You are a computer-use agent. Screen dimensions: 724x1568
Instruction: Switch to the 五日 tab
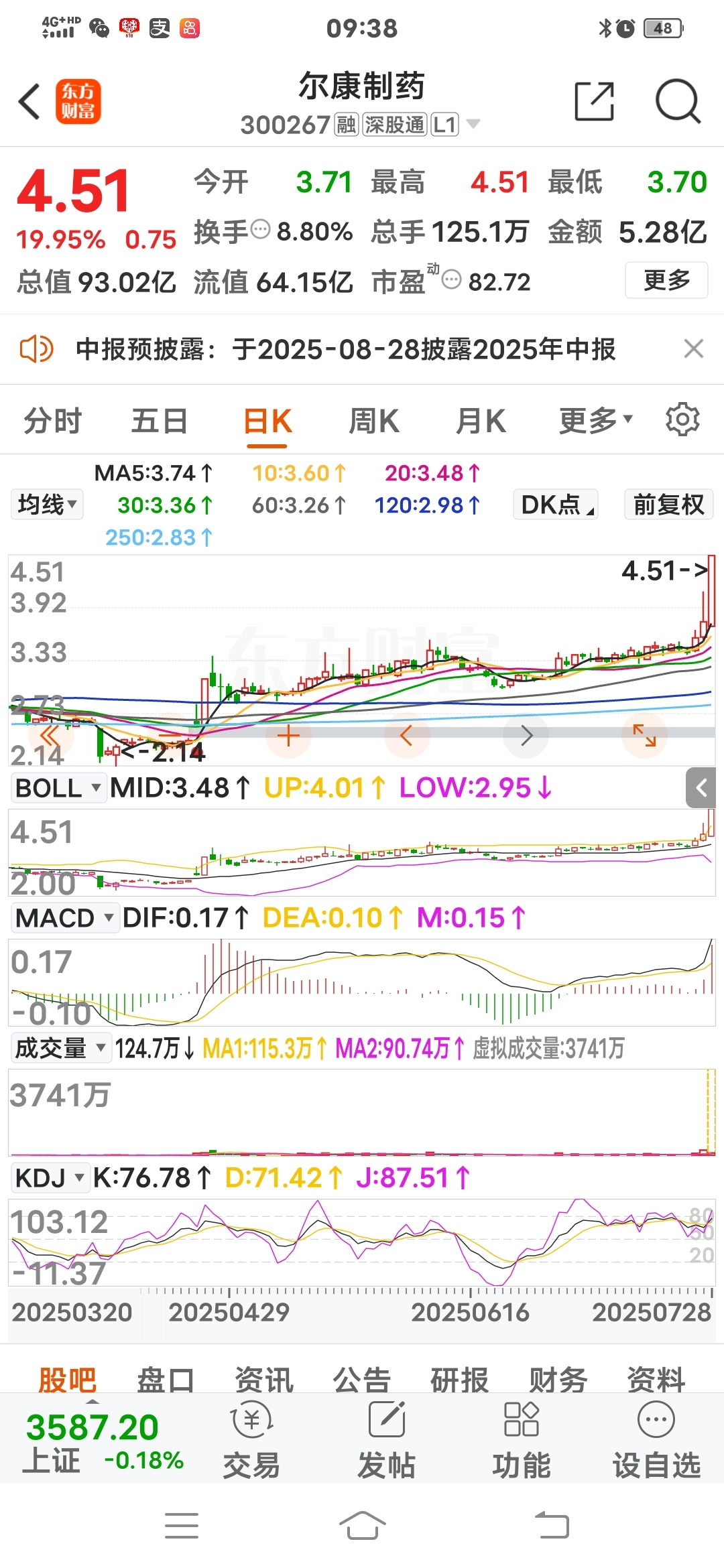[x=159, y=421]
